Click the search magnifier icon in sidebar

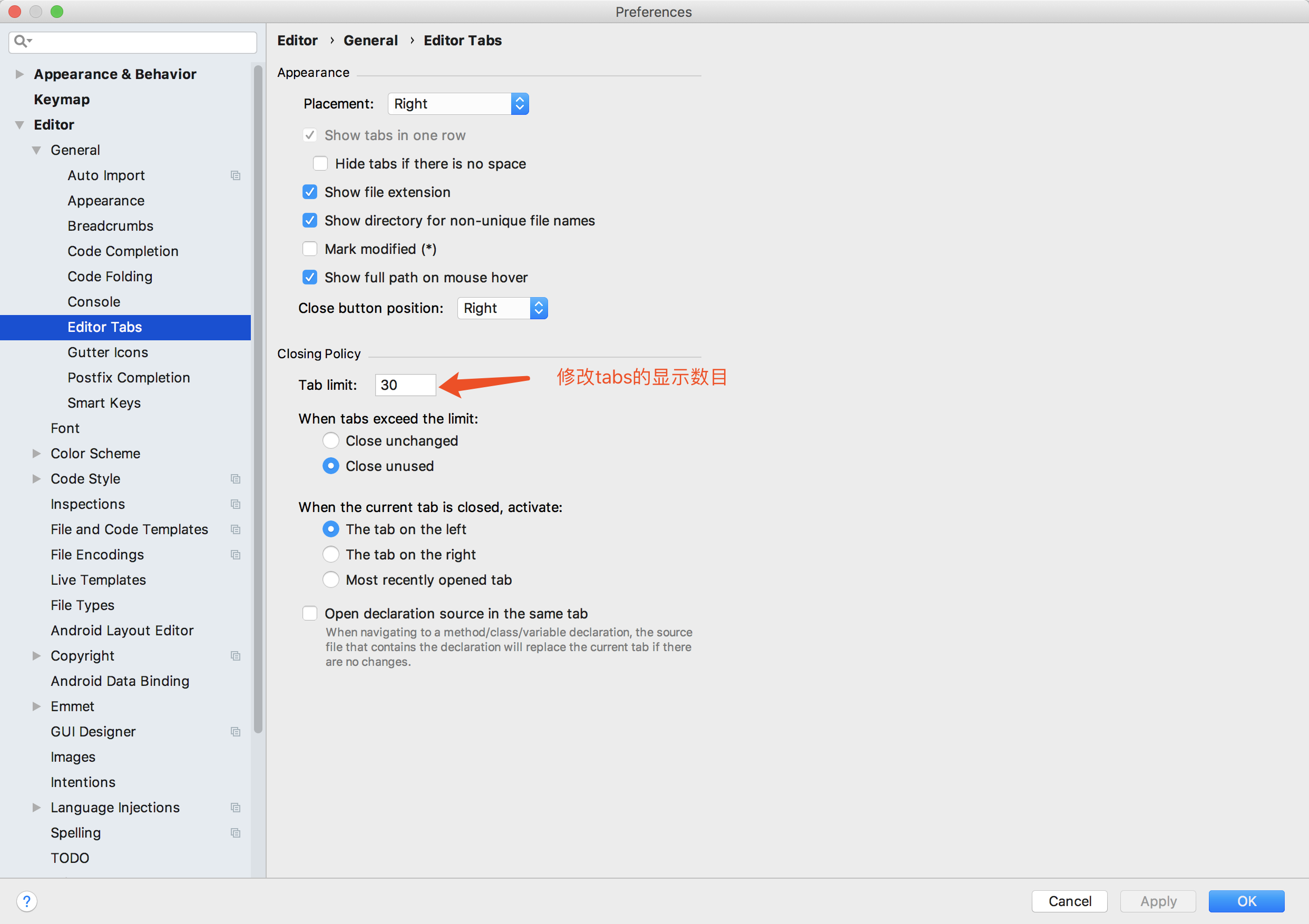point(22,41)
